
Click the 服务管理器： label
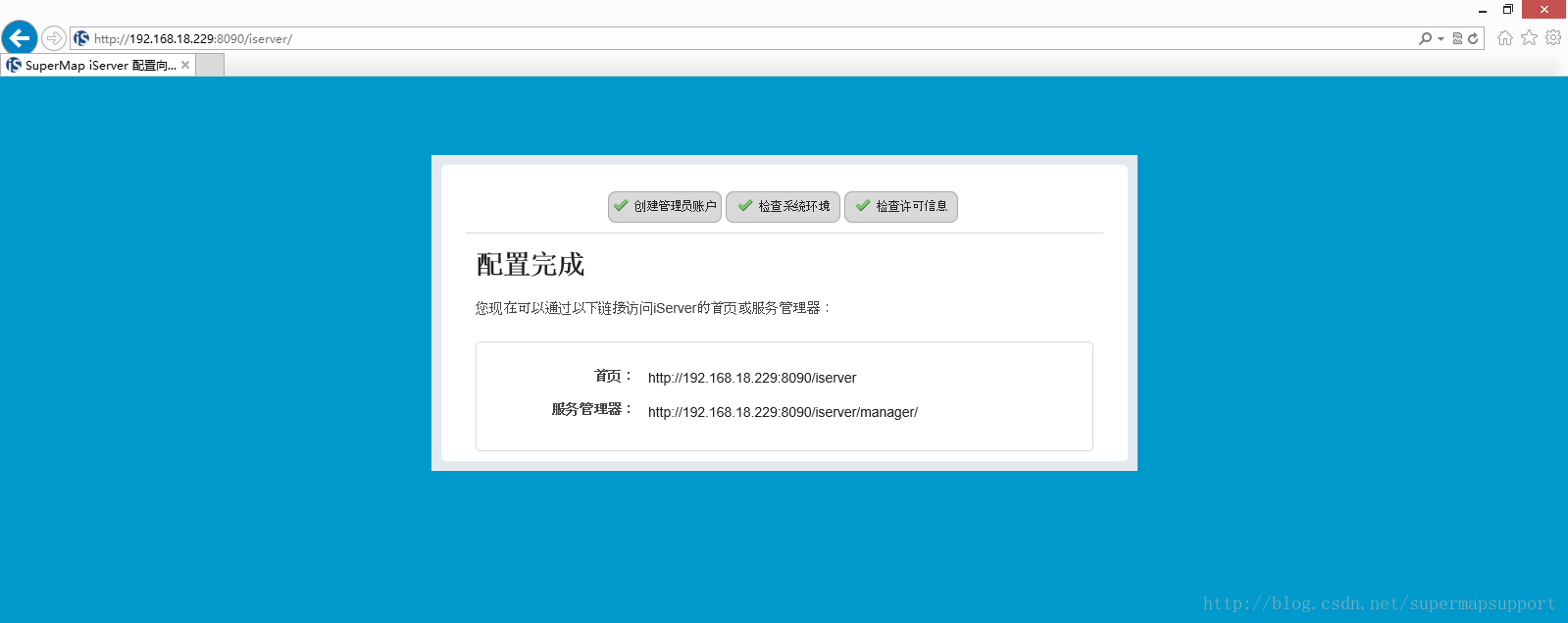pyautogui.click(x=592, y=409)
